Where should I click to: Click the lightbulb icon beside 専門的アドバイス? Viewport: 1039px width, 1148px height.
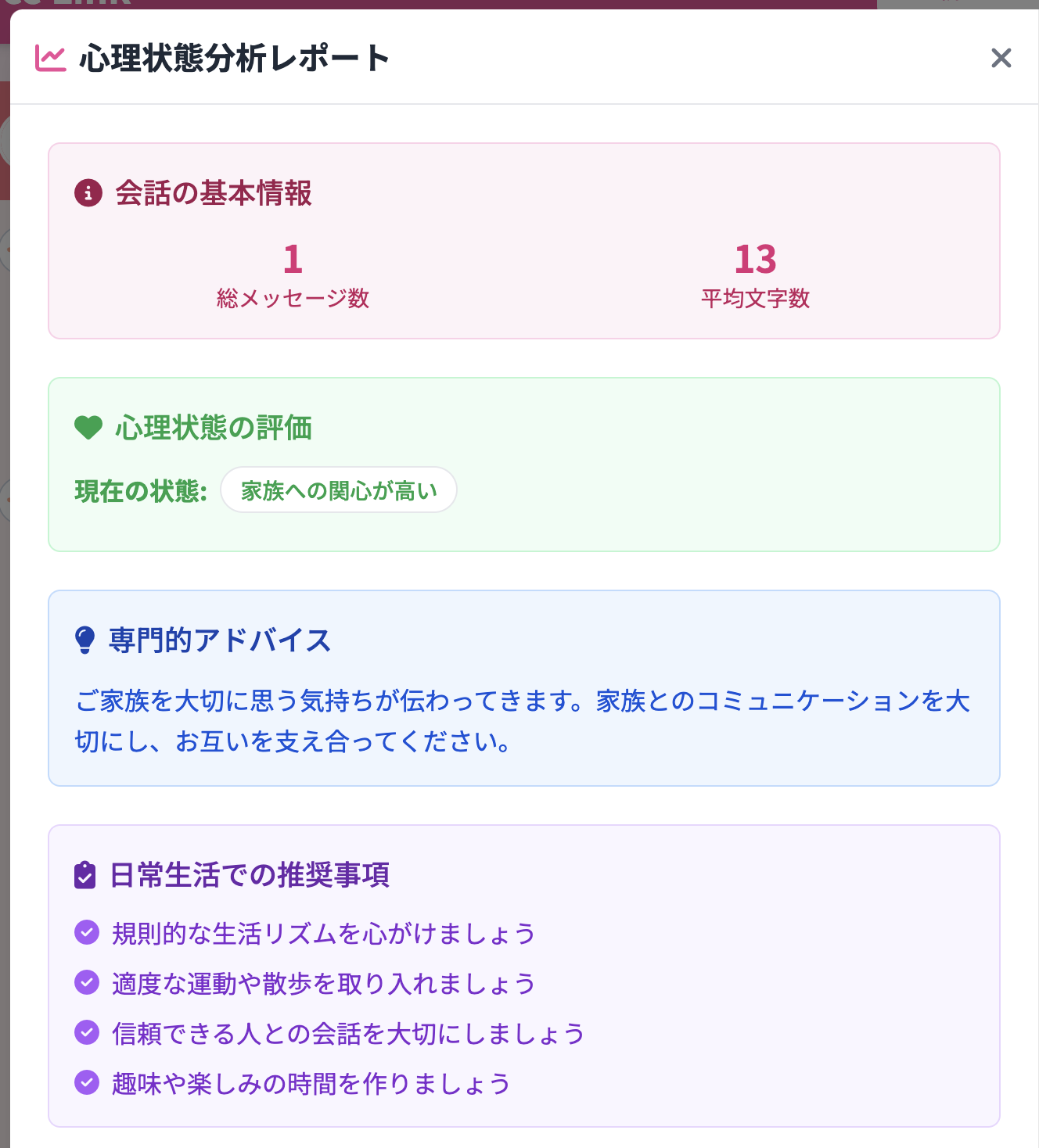click(85, 640)
